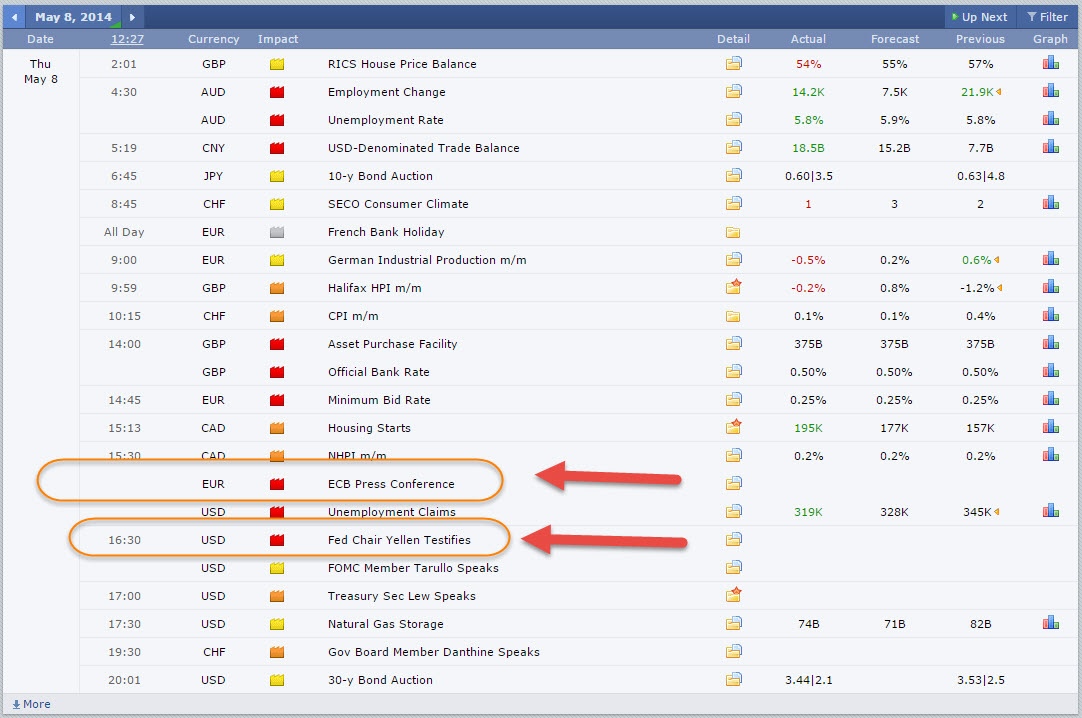
Task: Click the Currency column header
Action: click(213, 39)
